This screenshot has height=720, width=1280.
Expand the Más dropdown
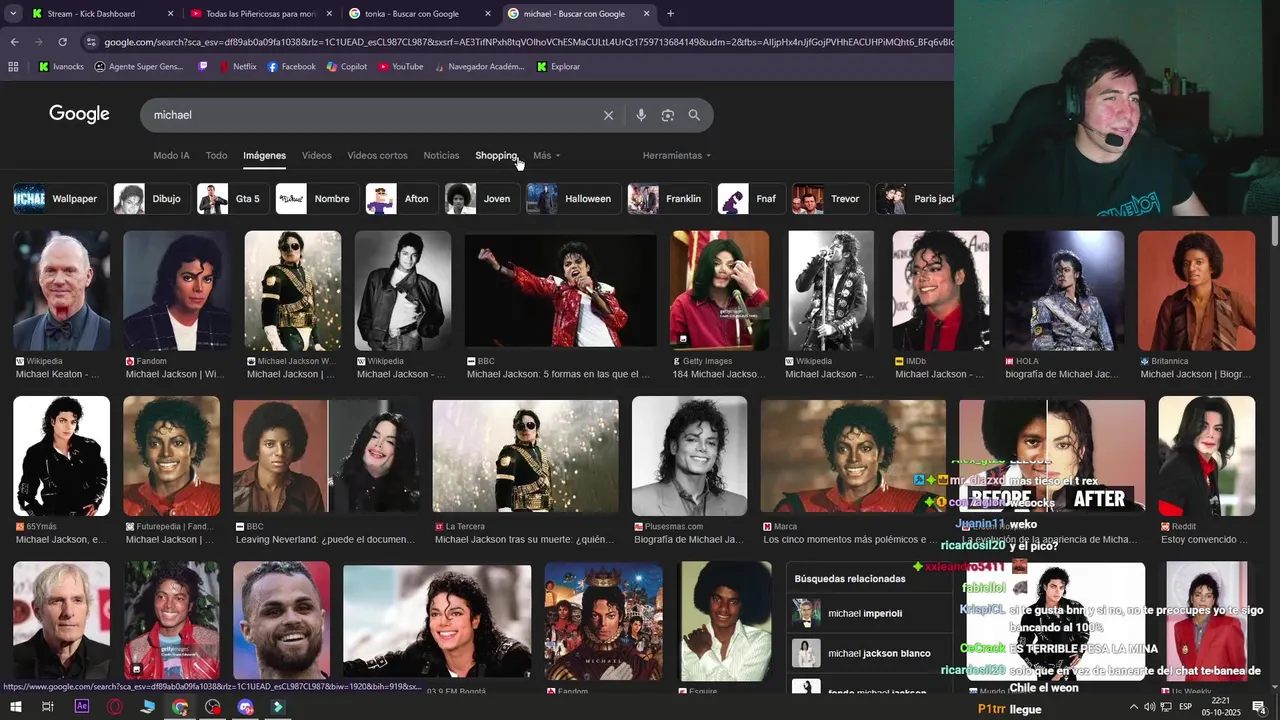pyautogui.click(x=546, y=156)
